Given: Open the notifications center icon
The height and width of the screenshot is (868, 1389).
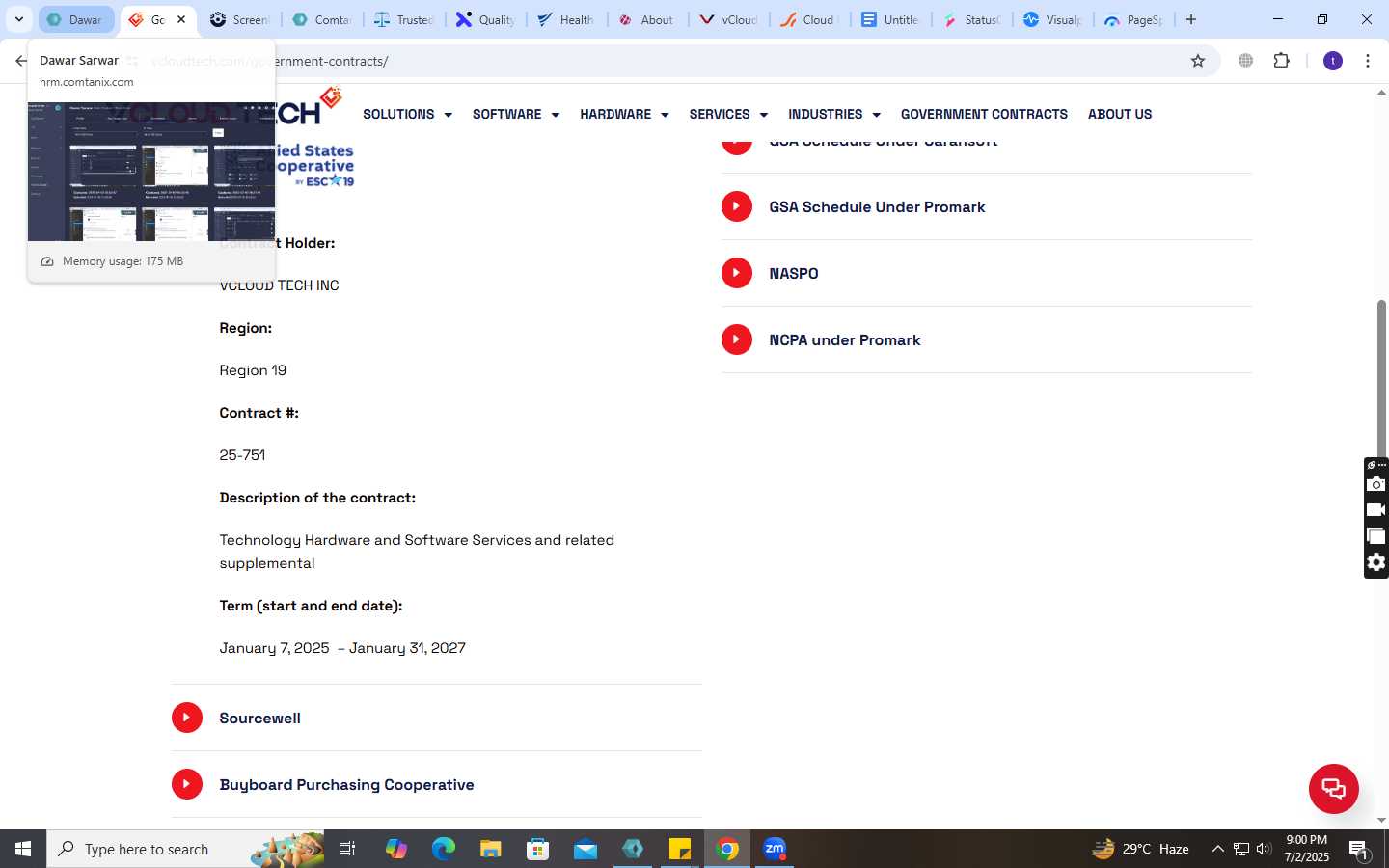Looking at the screenshot, I should [x=1359, y=850].
